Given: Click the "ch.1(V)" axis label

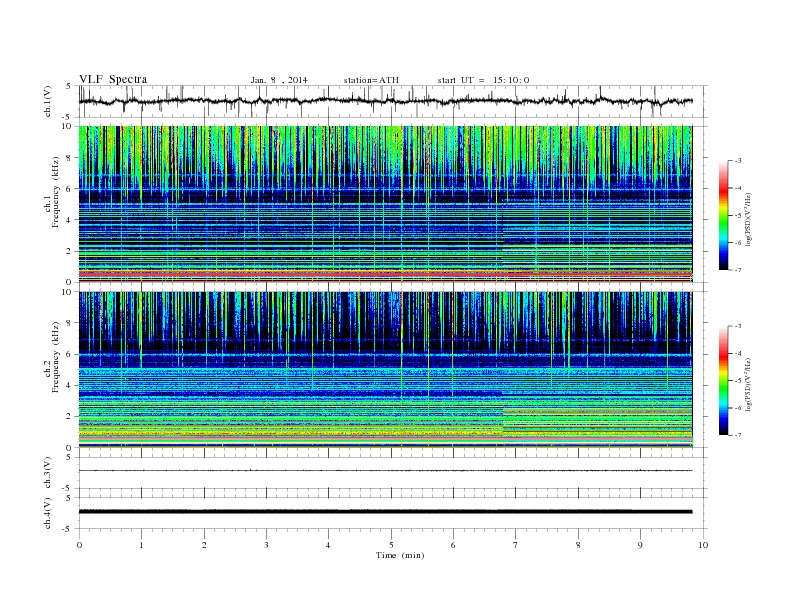Looking at the screenshot, I should tap(48, 101).
